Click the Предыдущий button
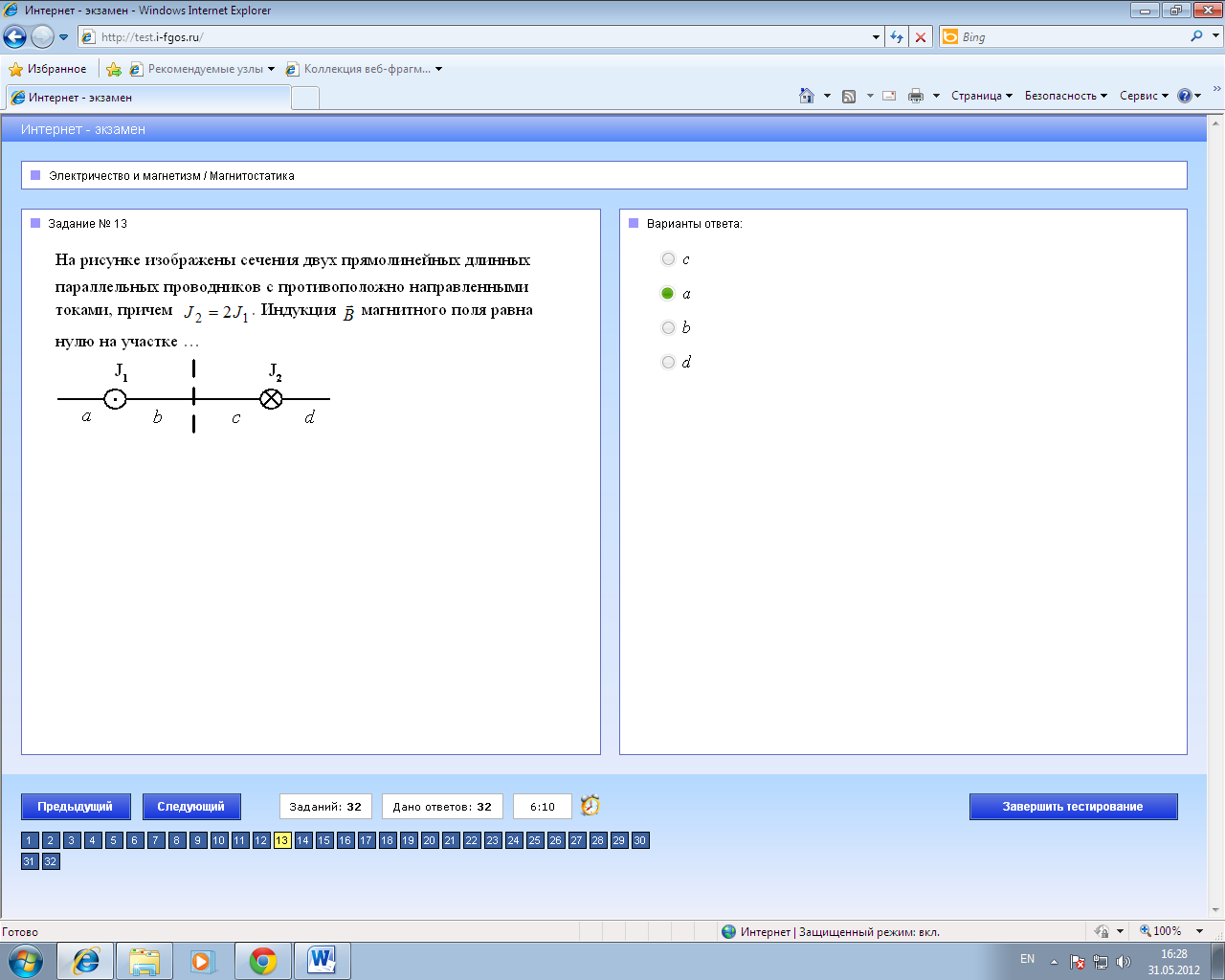The width and height of the screenshot is (1225, 980). (75, 807)
